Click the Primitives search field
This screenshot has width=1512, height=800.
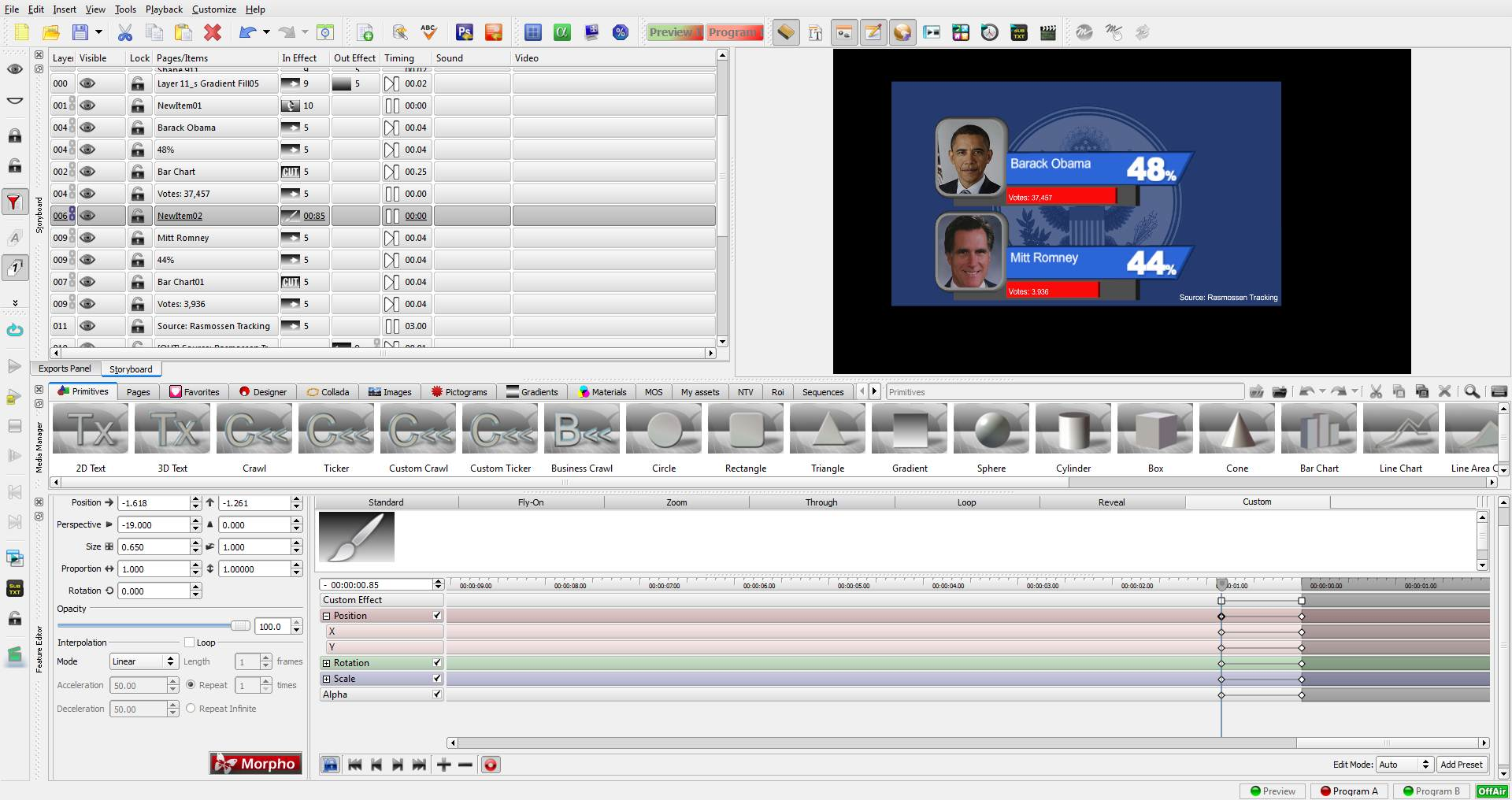(1065, 391)
